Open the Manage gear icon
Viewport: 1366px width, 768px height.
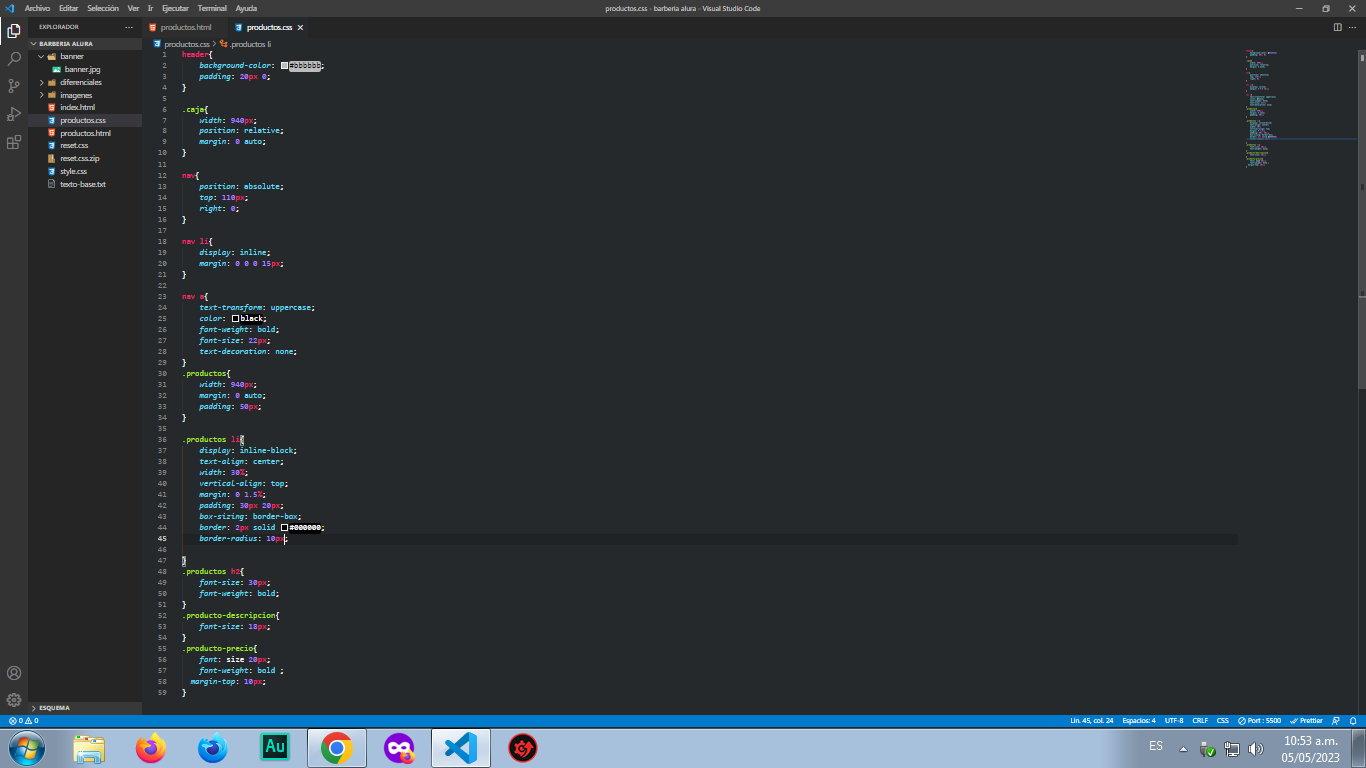(14, 700)
